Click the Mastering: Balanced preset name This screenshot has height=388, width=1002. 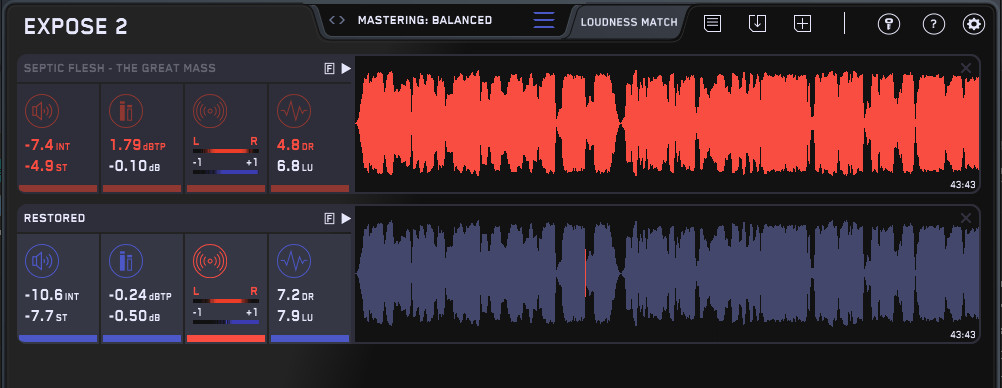click(x=425, y=20)
